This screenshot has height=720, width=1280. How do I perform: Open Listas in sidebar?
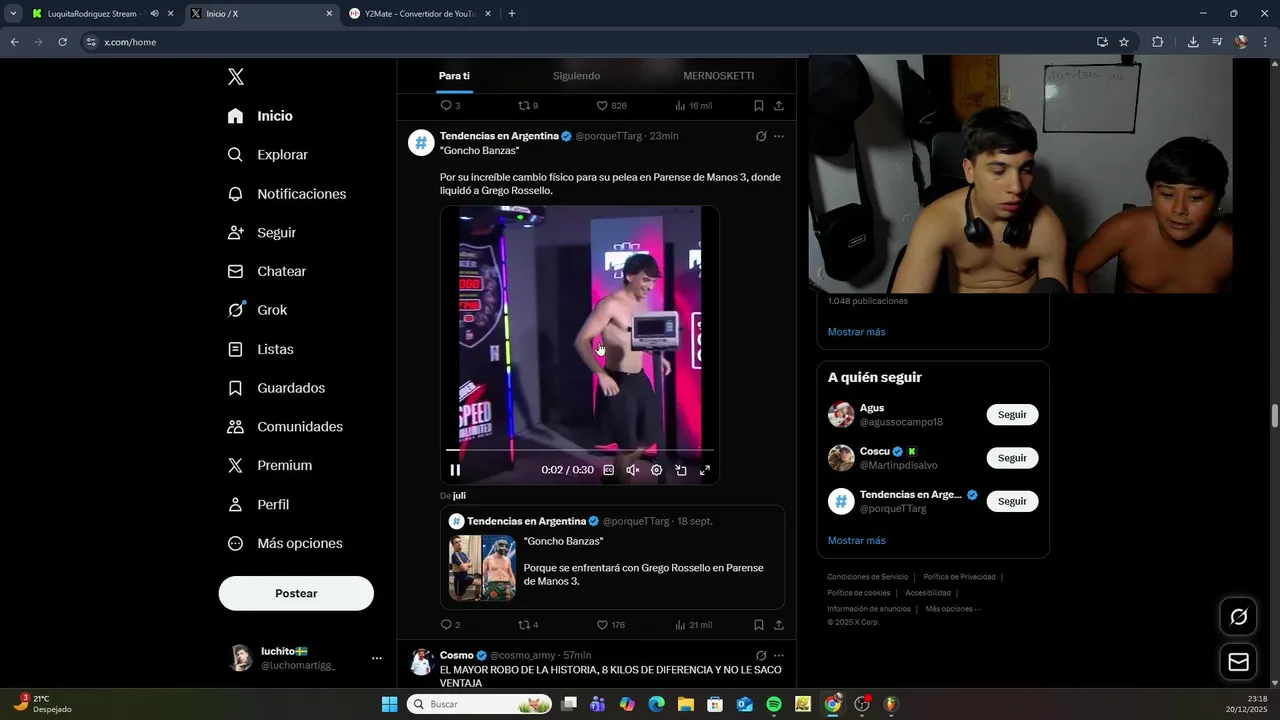[x=260, y=349]
